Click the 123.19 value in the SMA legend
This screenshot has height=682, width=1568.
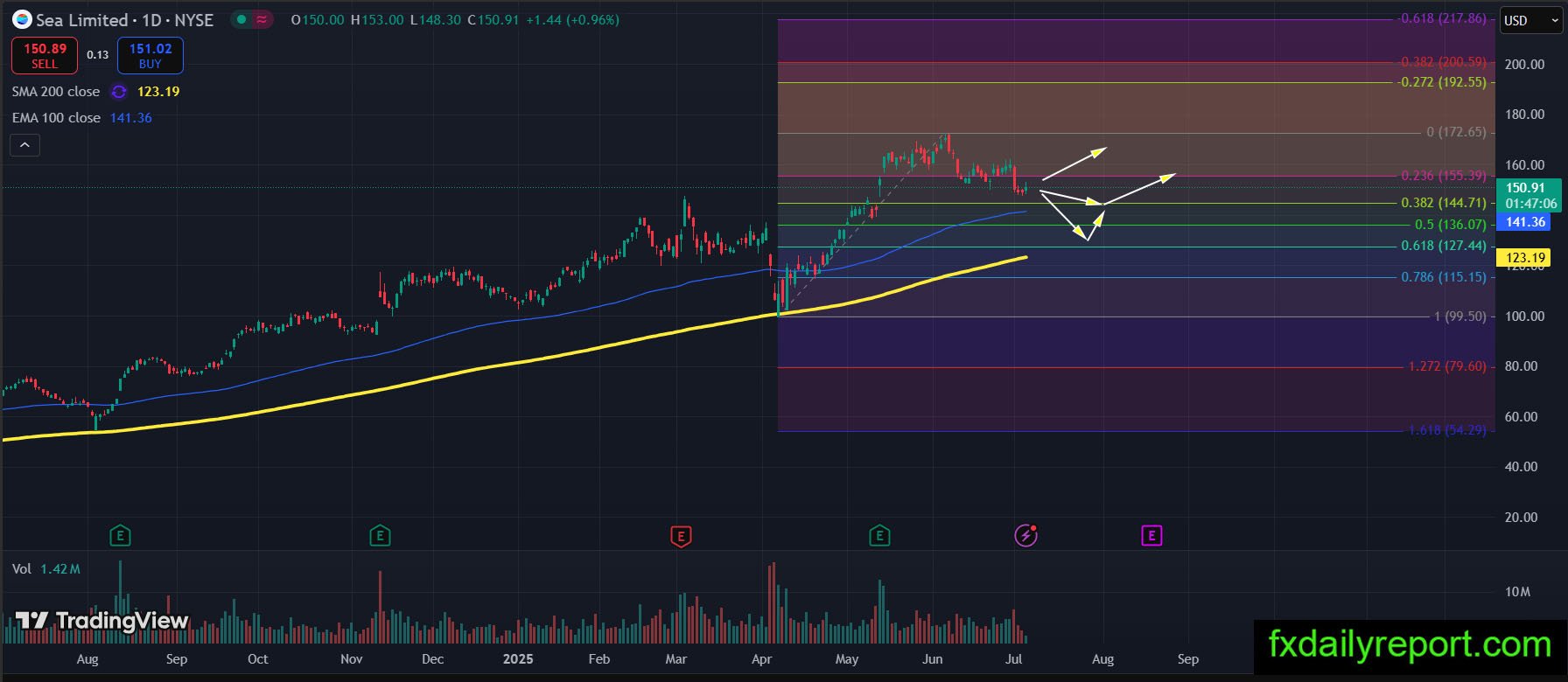158,92
